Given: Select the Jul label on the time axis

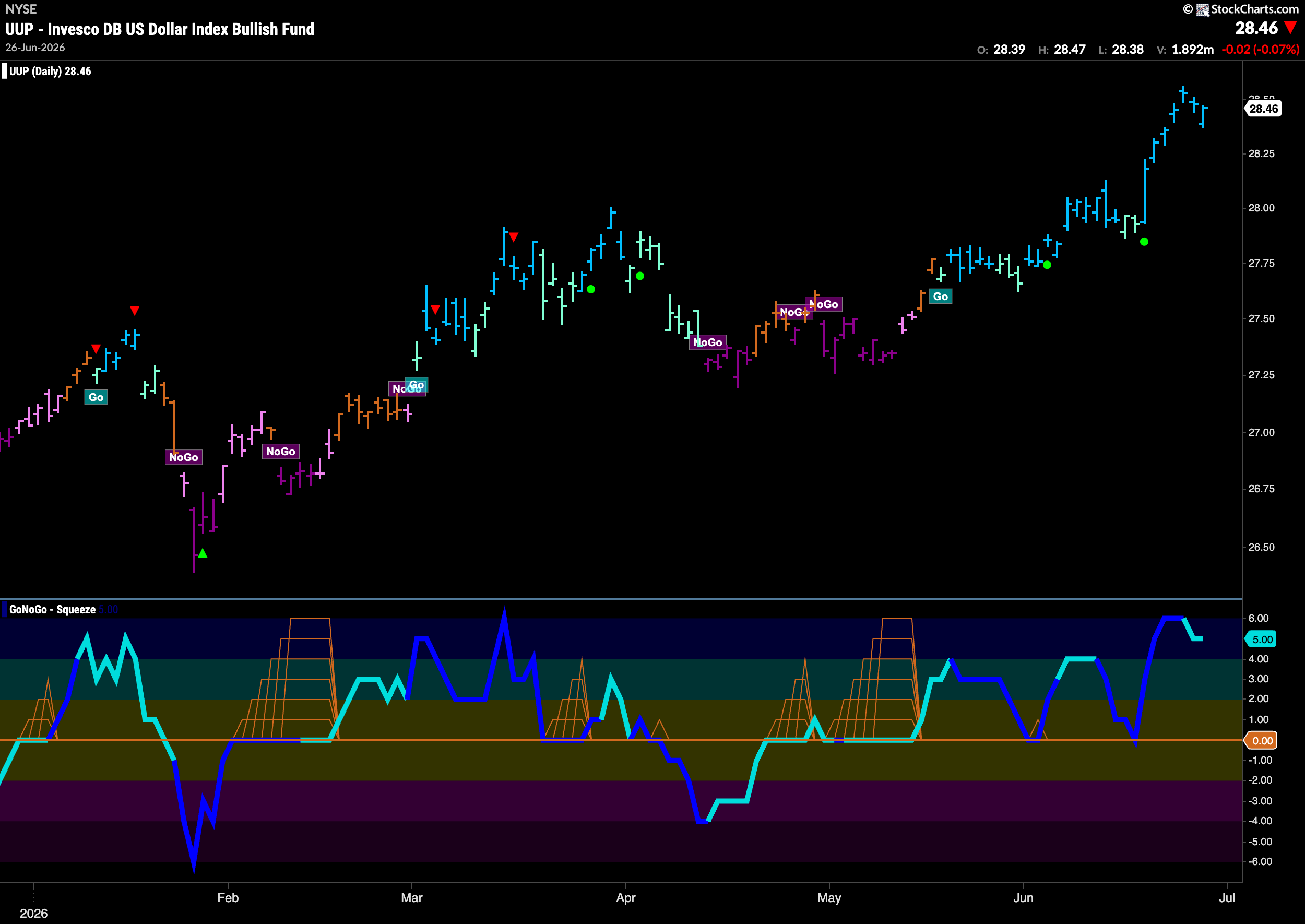Looking at the screenshot, I should [1227, 898].
